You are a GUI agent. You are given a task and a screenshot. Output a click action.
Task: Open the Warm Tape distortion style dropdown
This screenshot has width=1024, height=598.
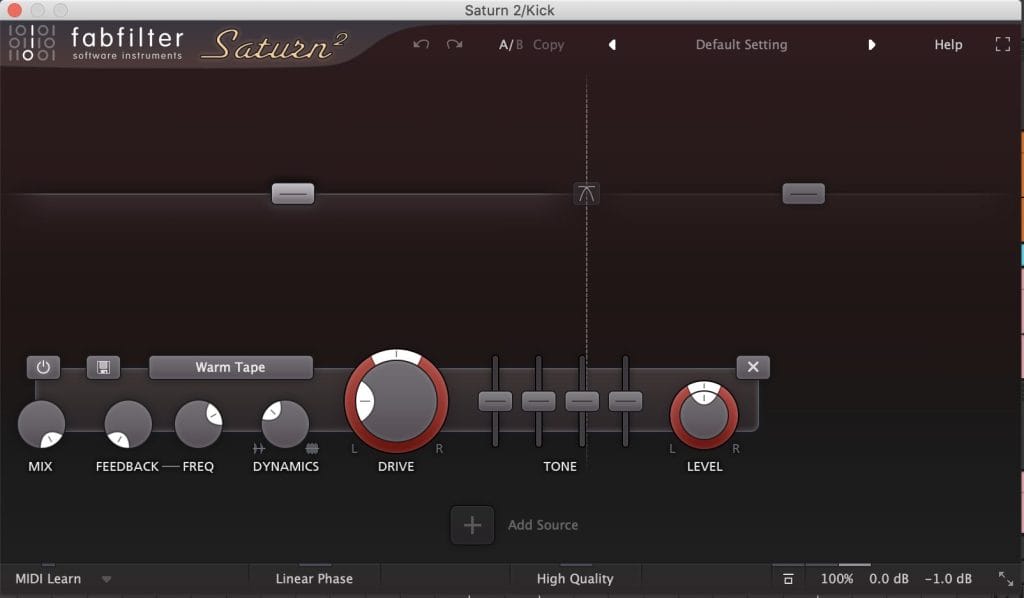(x=230, y=367)
